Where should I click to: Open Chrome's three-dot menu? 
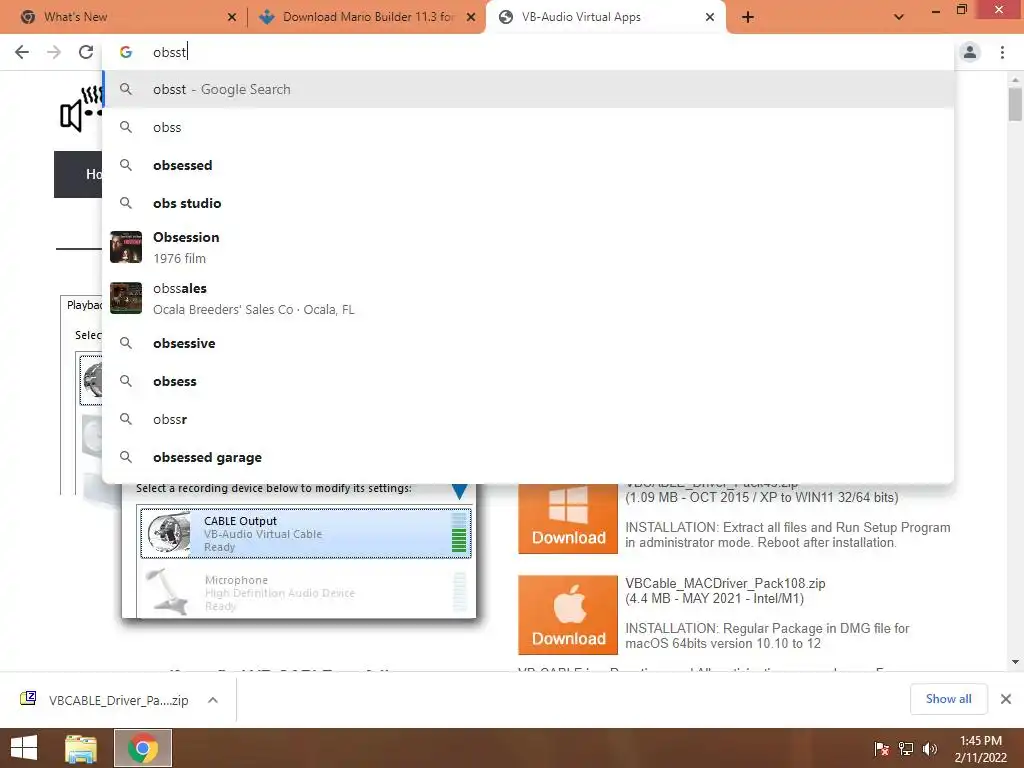tap(1002, 52)
